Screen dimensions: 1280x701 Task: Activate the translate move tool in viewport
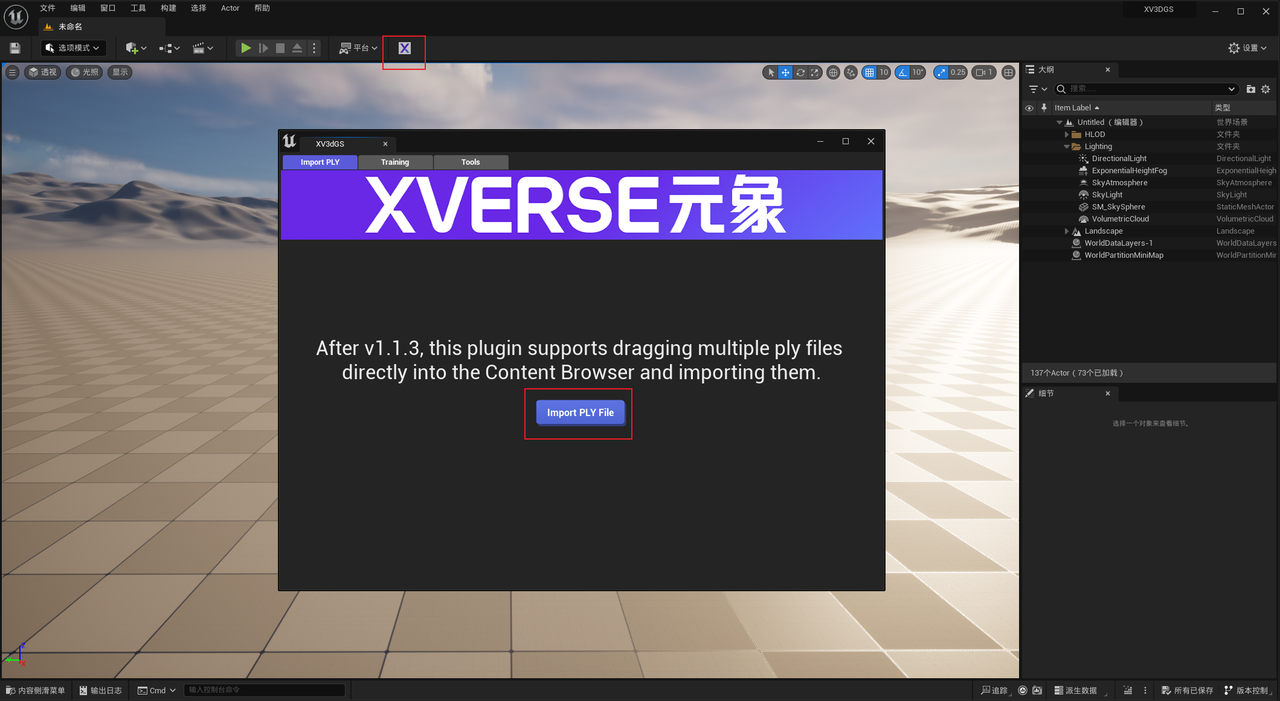pyautogui.click(x=786, y=72)
